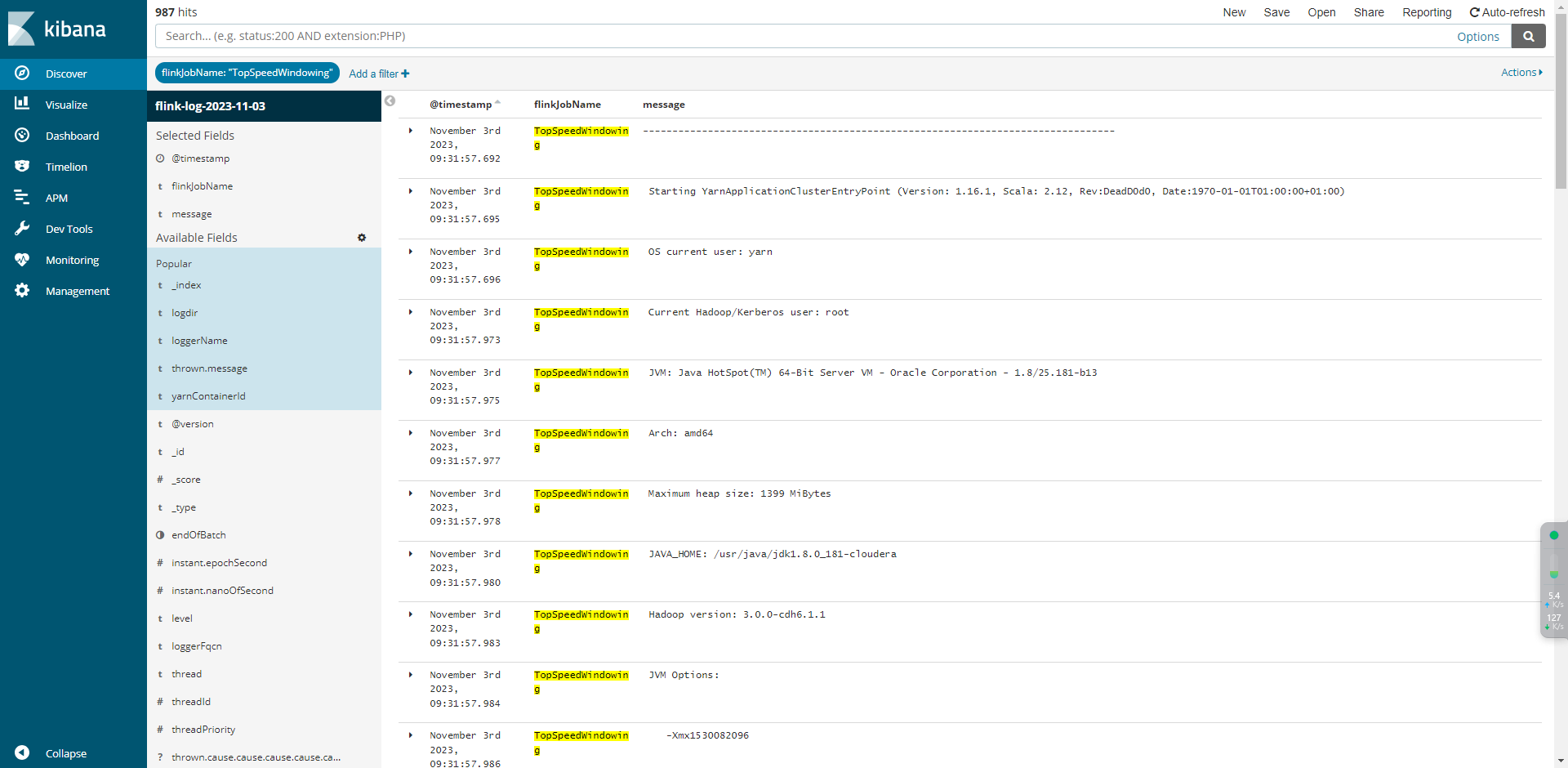Open Dev Tools wrench icon
The width and height of the screenshot is (1568, 768).
(22, 228)
